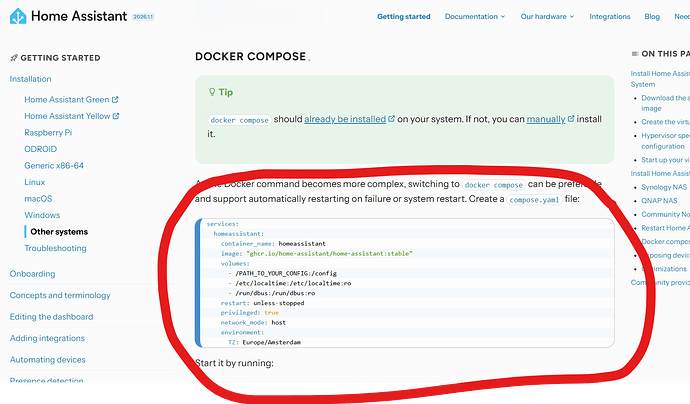This screenshot has height=404, width=690.
Task: Go to Blog in the top navigation
Action: tap(652, 17)
